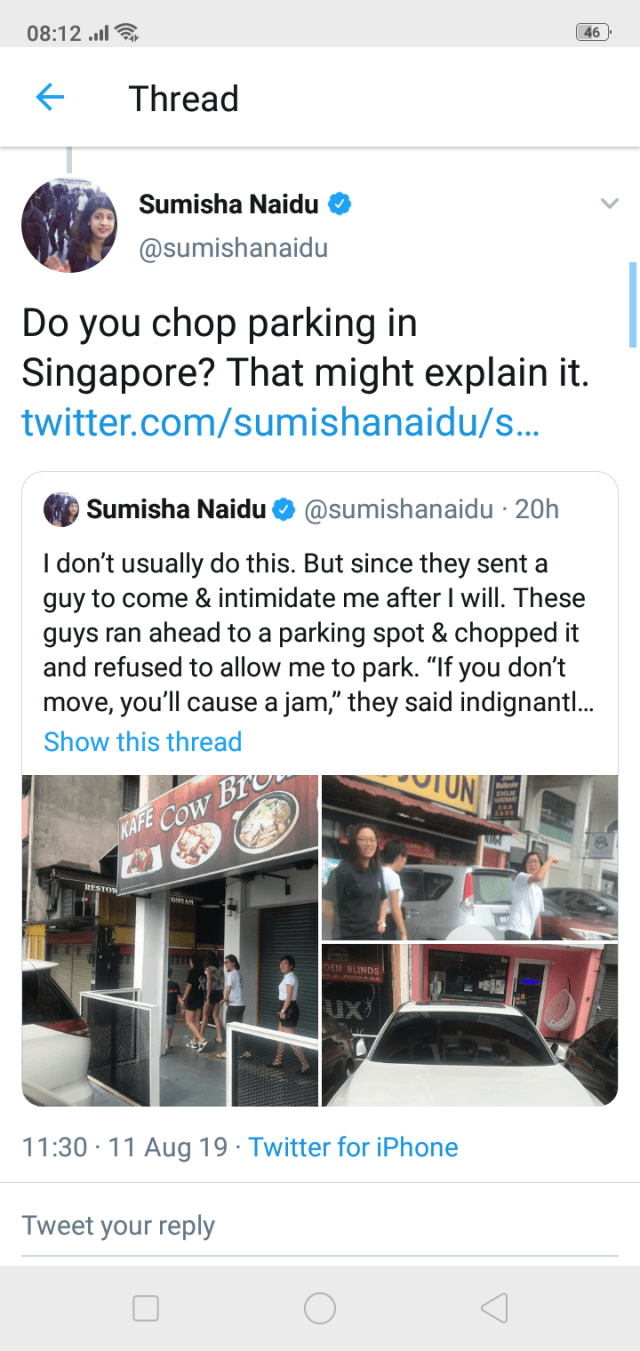Screen dimensions: 640x1351
Task: Focus the "Tweet your reply" field
Action: pyautogui.click(x=320, y=1226)
